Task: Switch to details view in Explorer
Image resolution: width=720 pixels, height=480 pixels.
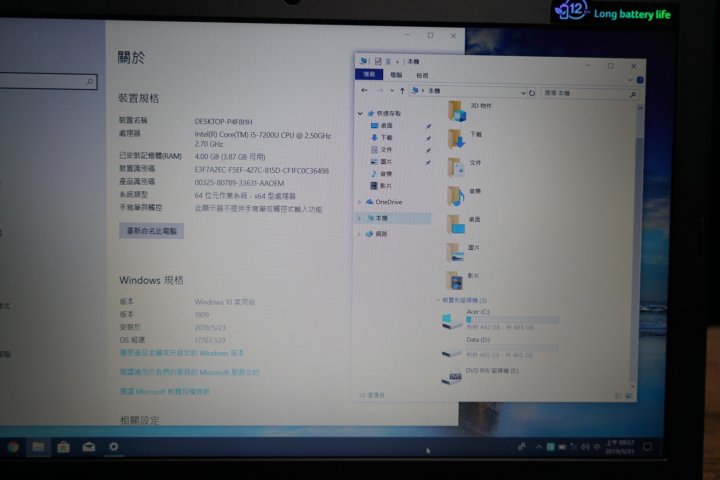Action: [x=618, y=395]
